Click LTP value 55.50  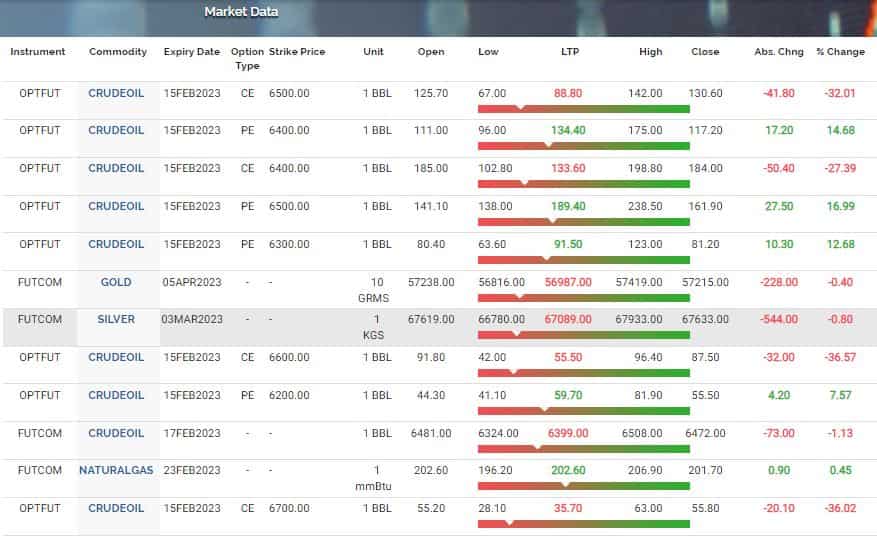(568, 357)
